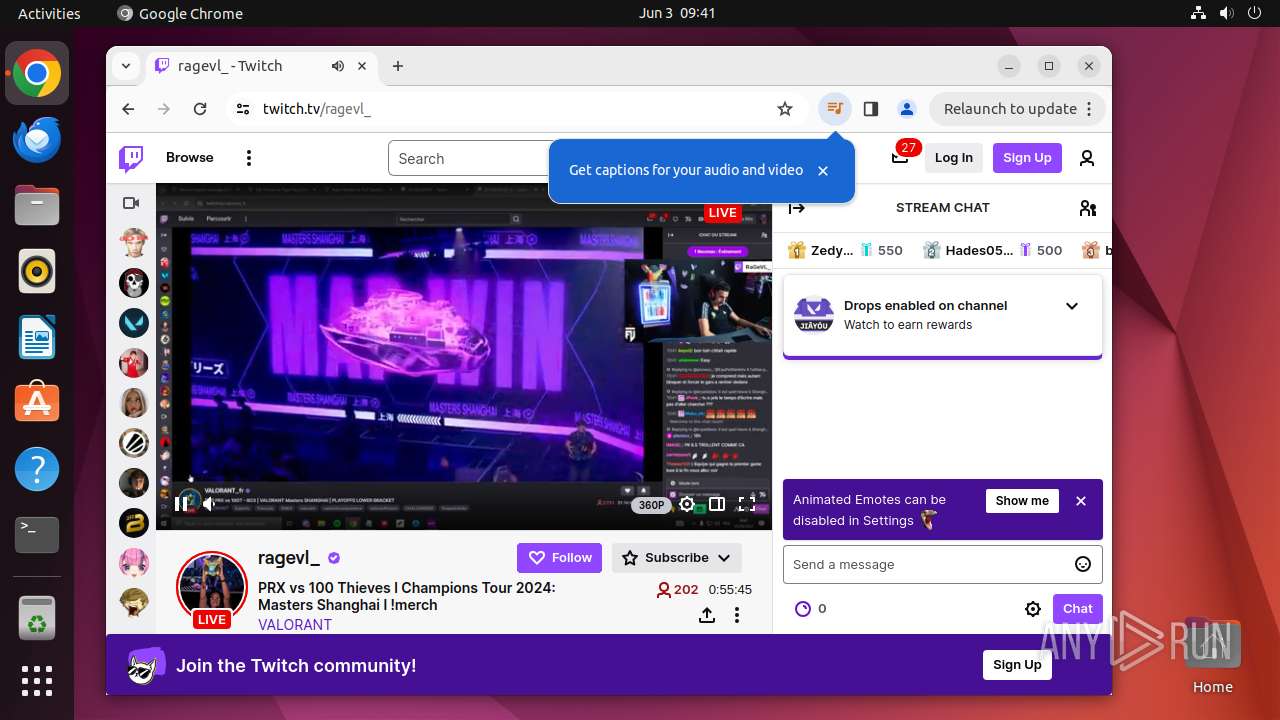Open the skull avatar channel in sidebar
Image resolution: width=1280 pixels, height=720 pixels.
click(134, 282)
